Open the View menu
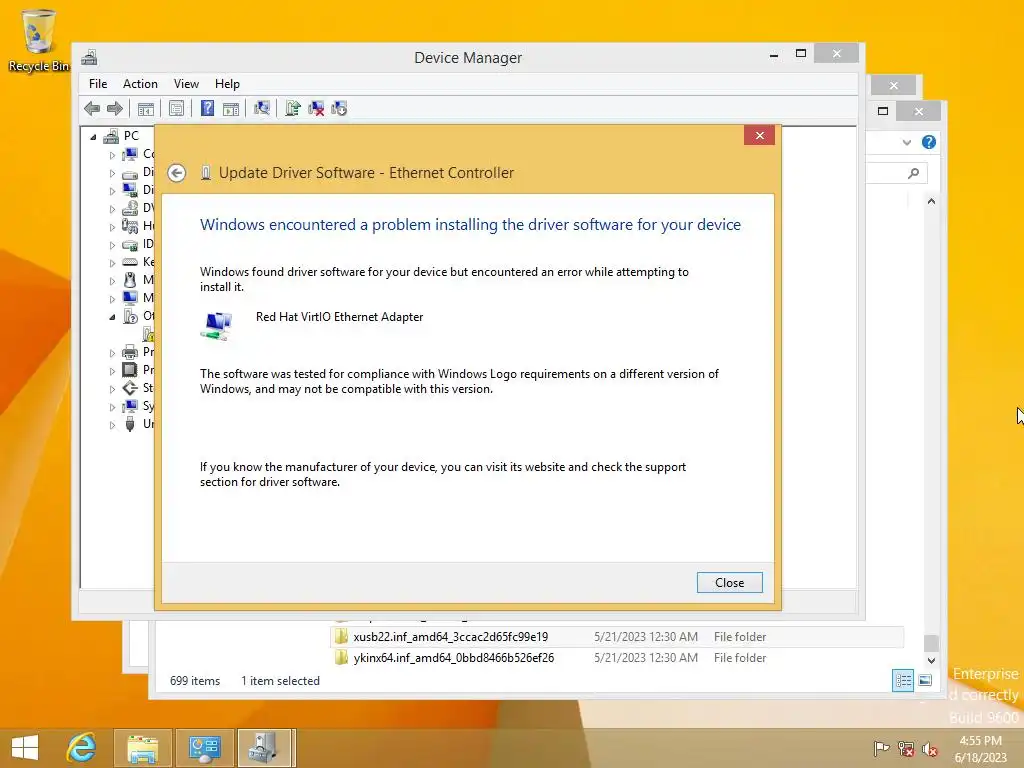 186,84
